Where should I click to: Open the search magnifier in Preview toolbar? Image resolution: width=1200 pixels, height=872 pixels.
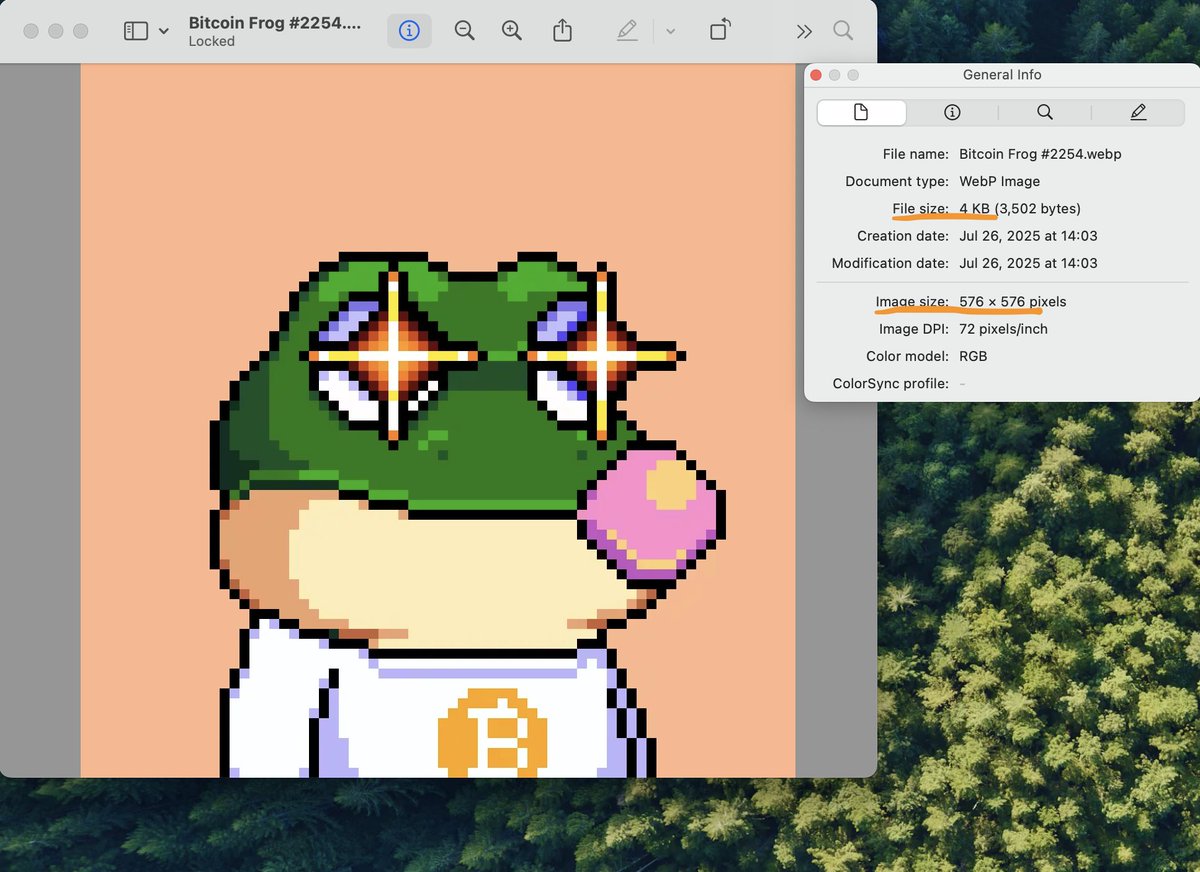pos(843,31)
